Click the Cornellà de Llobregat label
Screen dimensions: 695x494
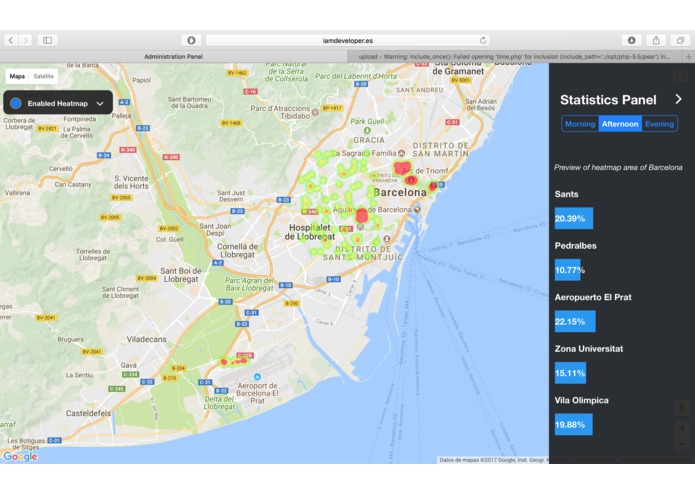pyautogui.click(x=237, y=250)
